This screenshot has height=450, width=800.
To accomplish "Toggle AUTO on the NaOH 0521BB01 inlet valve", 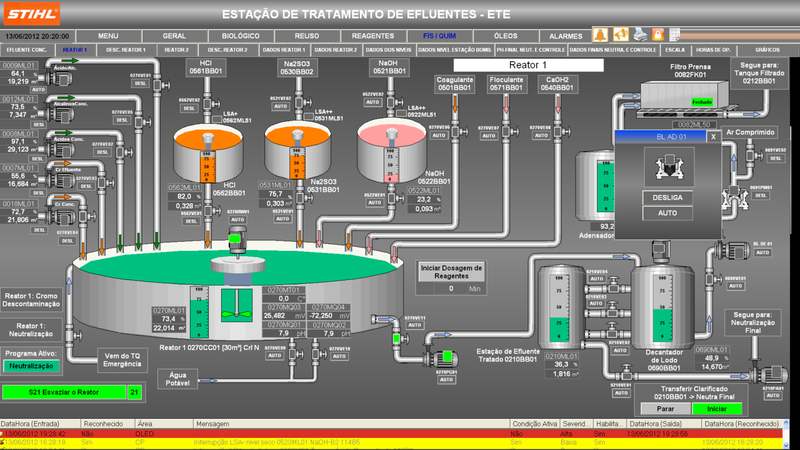I will [x=372, y=102].
